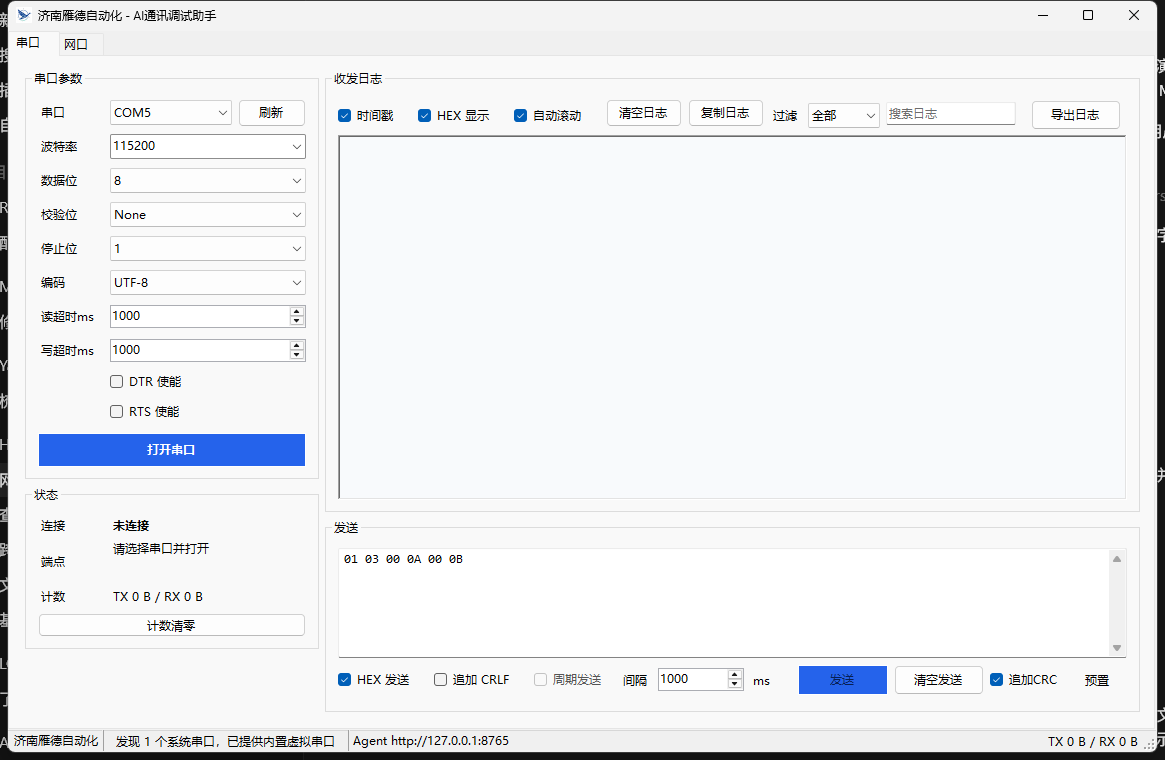Decrease 读超时ms with the down arrow
Viewport: 1165px width, 760px height.
296,322
